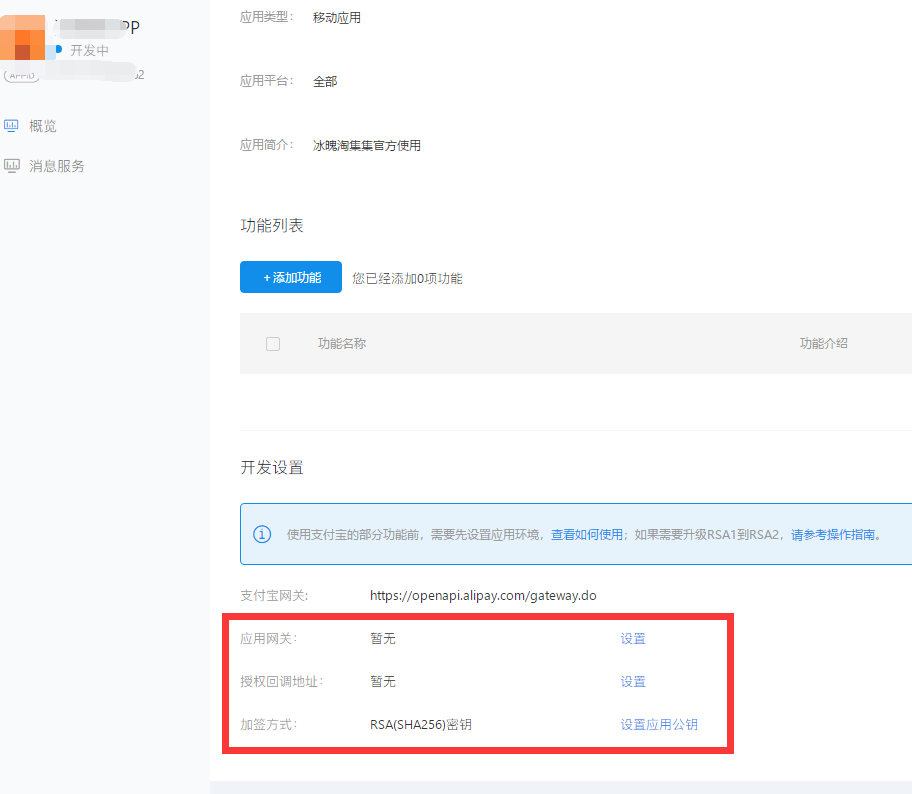Click the 开发设置 section heading
Image resolution: width=912 pixels, height=794 pixels.
pos(272,467)
